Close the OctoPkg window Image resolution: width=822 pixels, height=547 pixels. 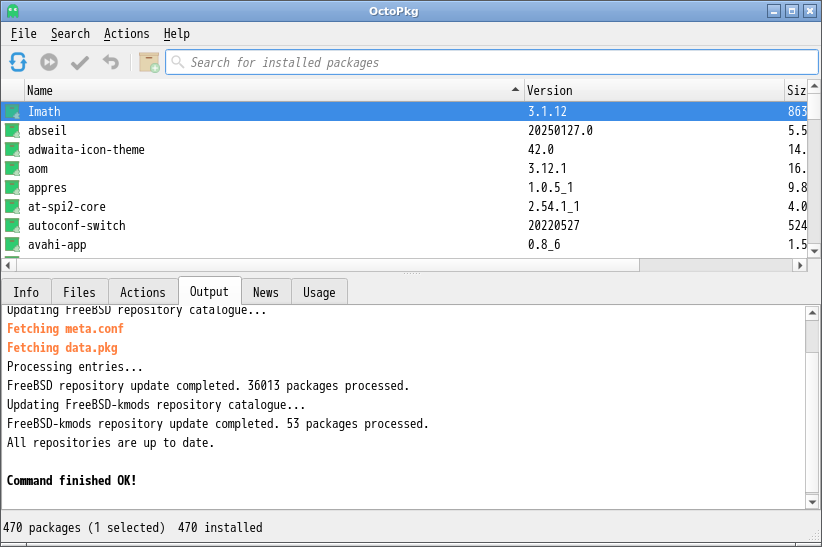click(809, 11)
